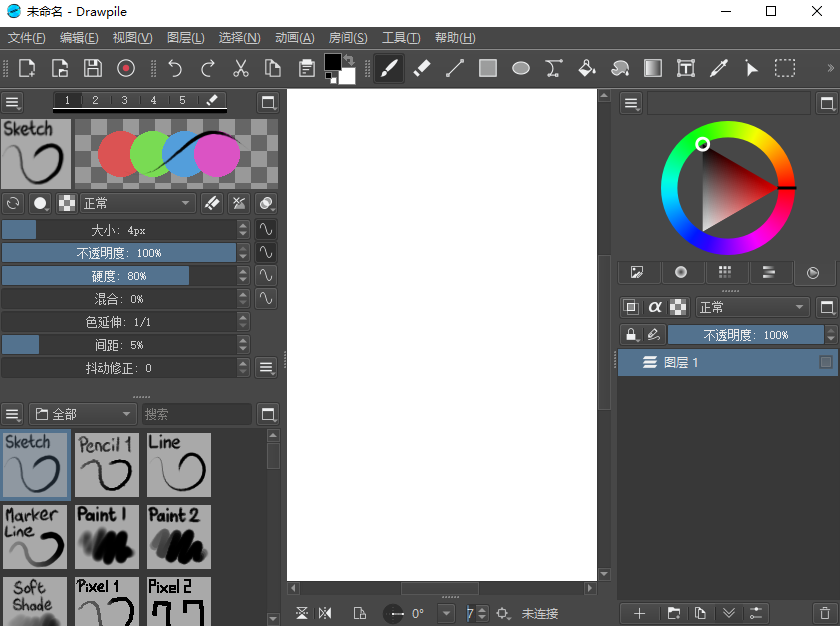
Task: Toggle pressure curve for 不透明度 brush opacity
Action: [266, 253]
